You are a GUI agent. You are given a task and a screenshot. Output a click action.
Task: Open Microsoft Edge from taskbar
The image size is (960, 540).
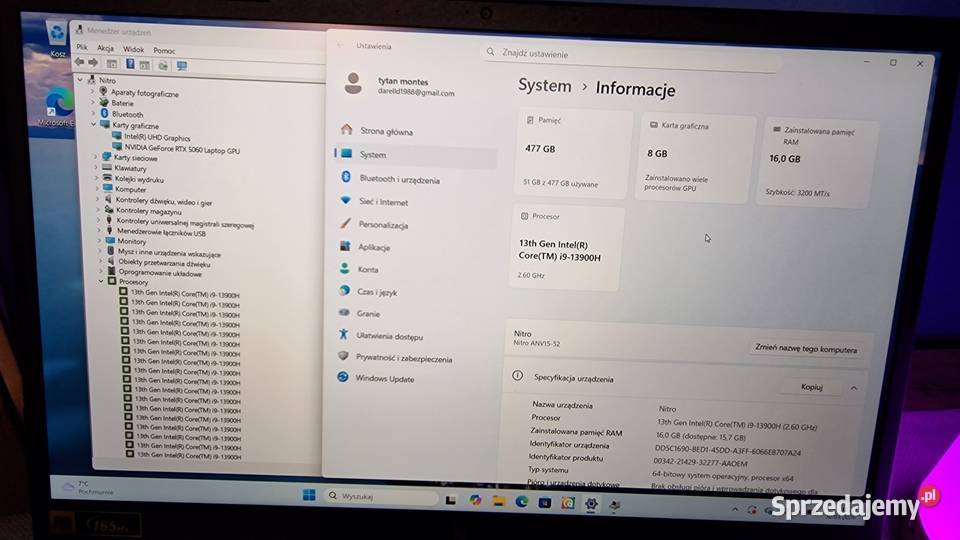coord(522,501)
